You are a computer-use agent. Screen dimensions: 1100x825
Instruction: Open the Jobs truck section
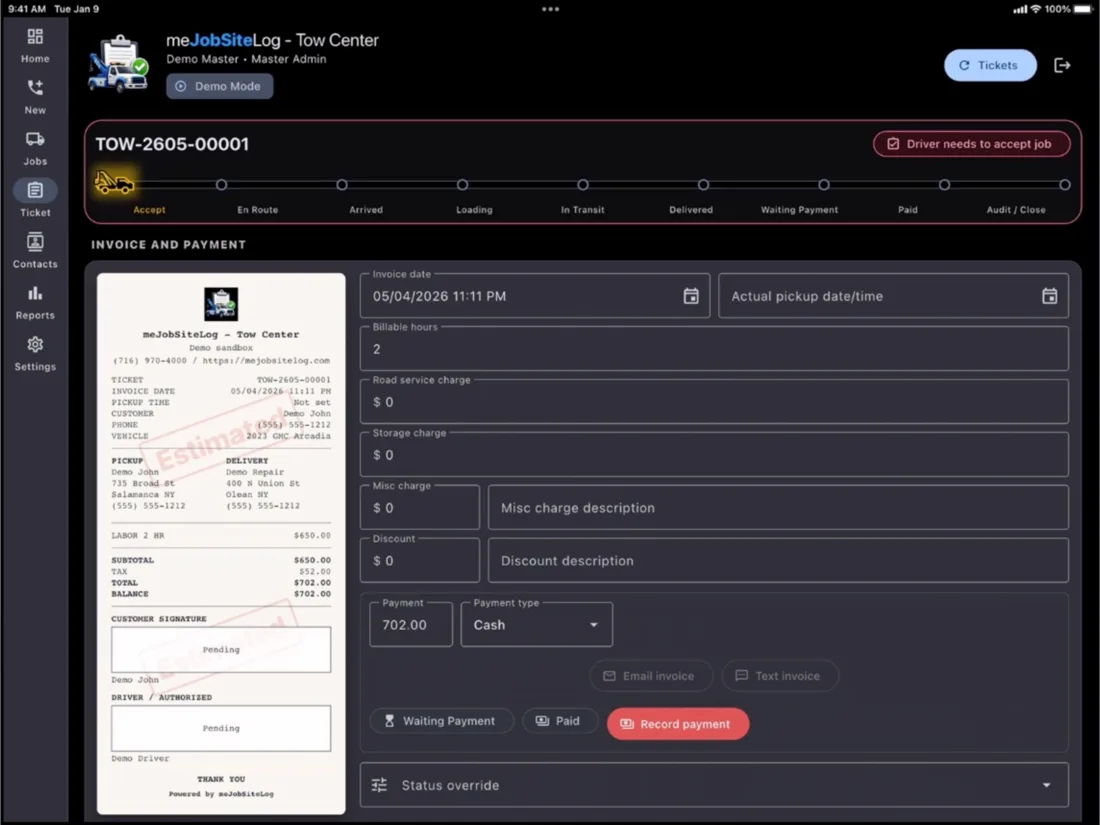[x=35, y=148]
